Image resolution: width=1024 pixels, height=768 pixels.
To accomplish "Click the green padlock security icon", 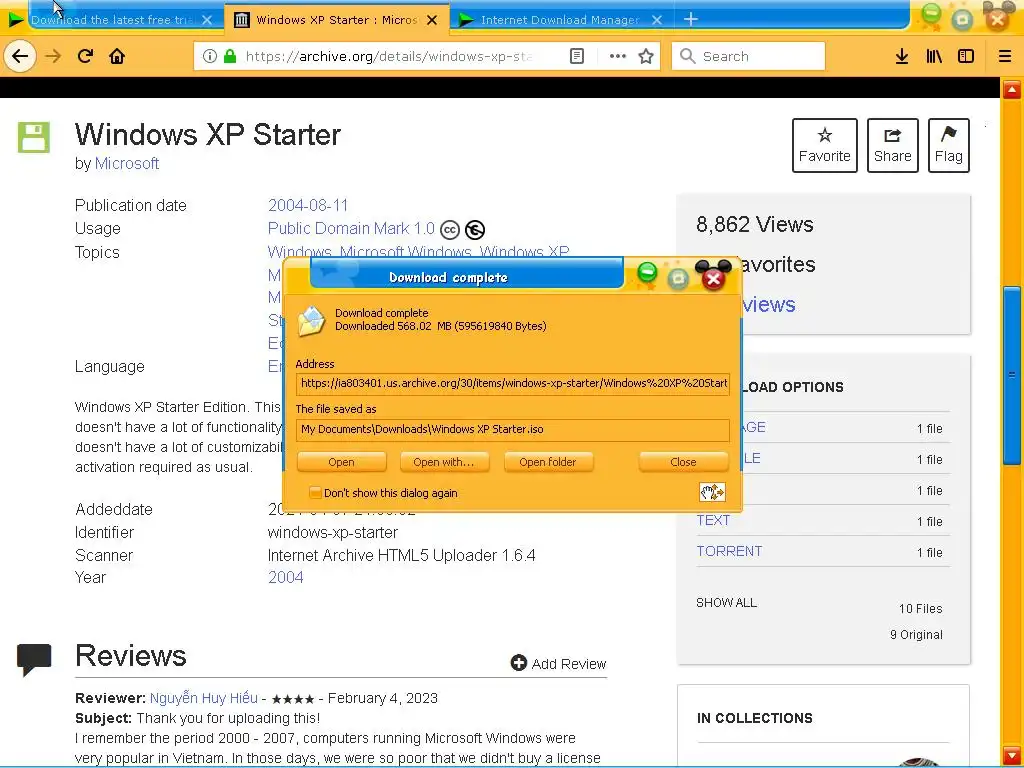I will [229, 56].
